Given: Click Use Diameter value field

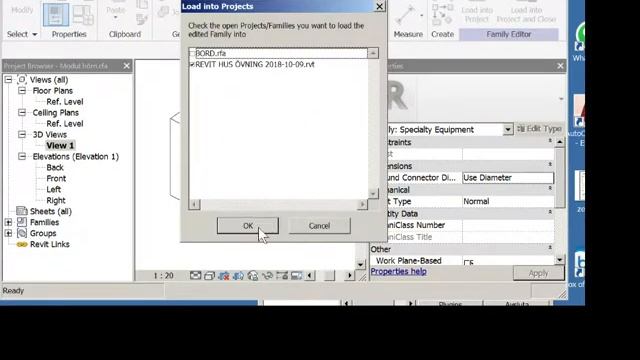Looking at the screenshot, I should (508, 178).
